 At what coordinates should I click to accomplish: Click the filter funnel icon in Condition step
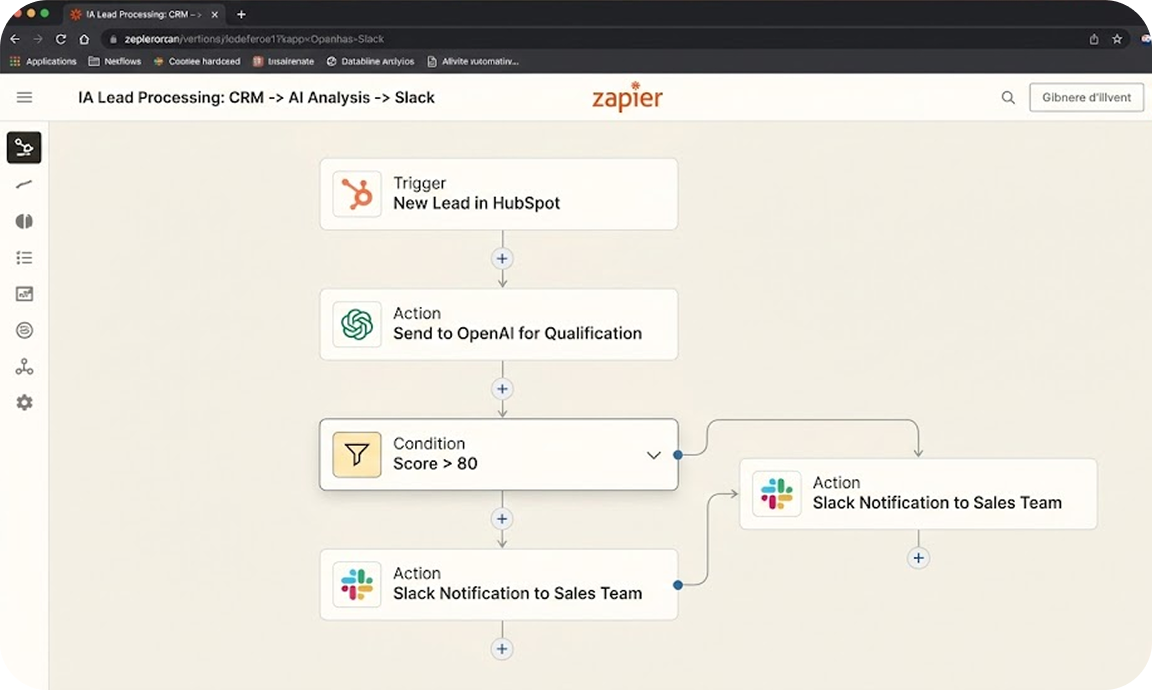pyautogui.click(x=357, y=454)
